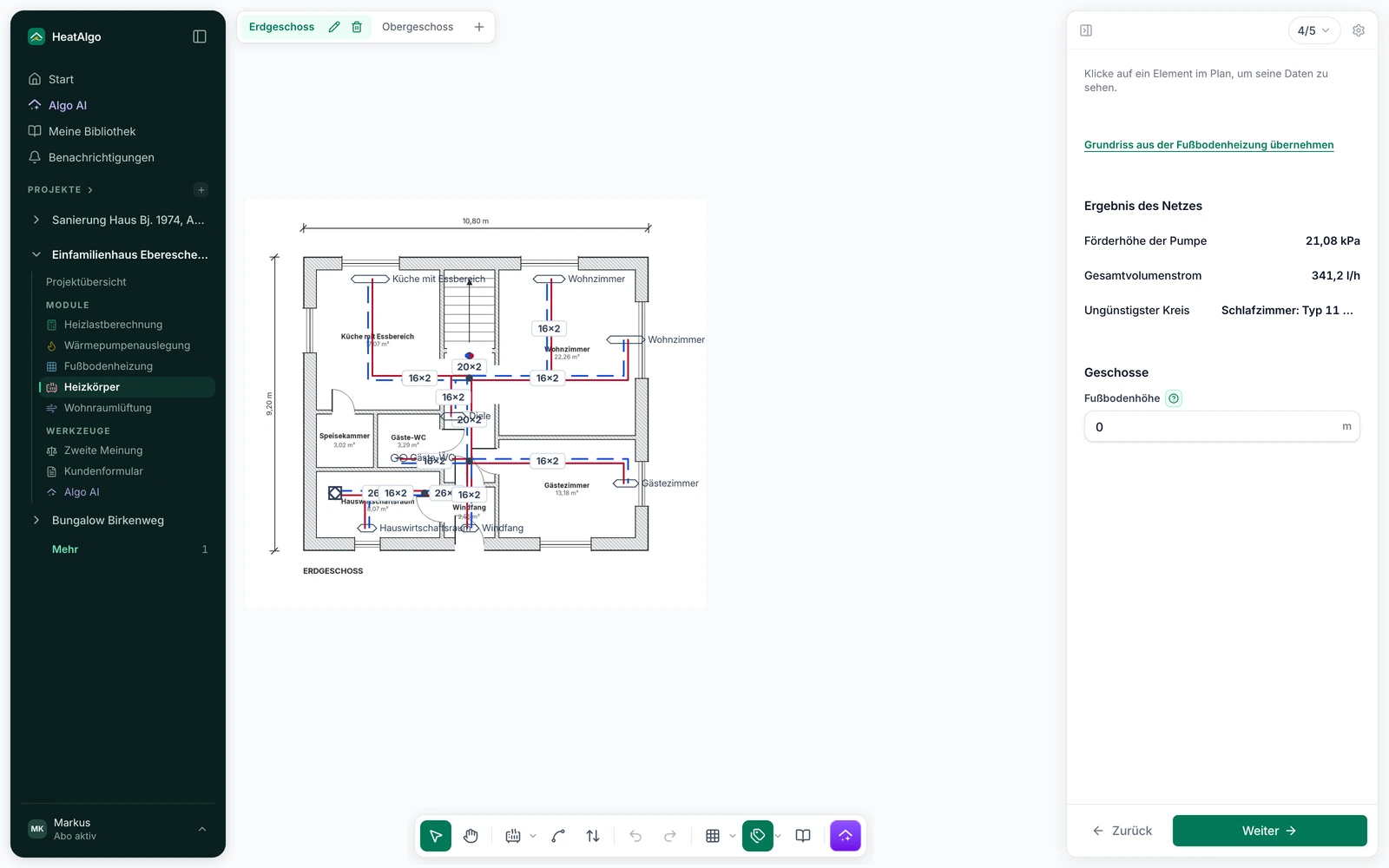
Task: Open grid options dropdown arrow
Action: click(733, 836)
